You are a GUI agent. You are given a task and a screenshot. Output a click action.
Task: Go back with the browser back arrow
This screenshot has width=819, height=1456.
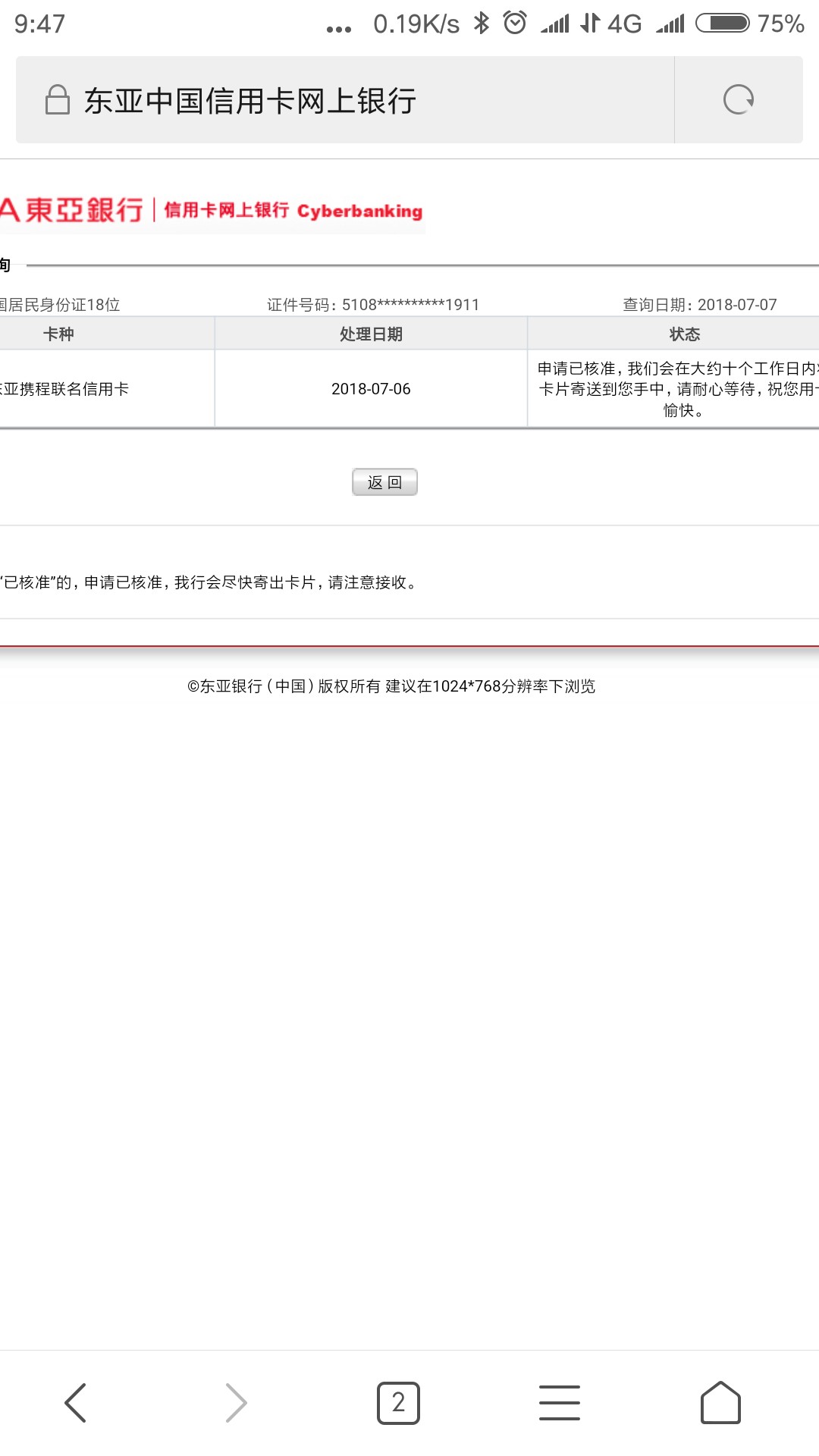tap(76, 1402)
